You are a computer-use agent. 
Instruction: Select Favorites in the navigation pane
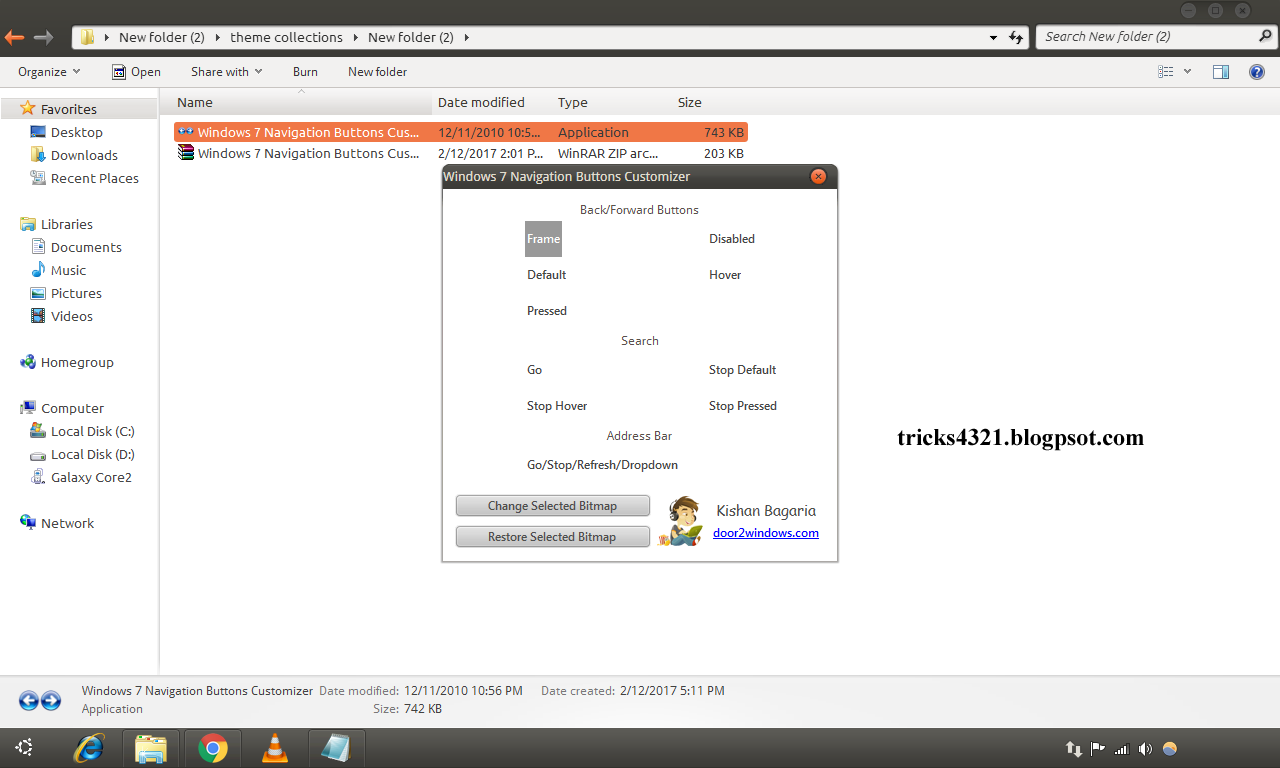(x=69, y=109)
